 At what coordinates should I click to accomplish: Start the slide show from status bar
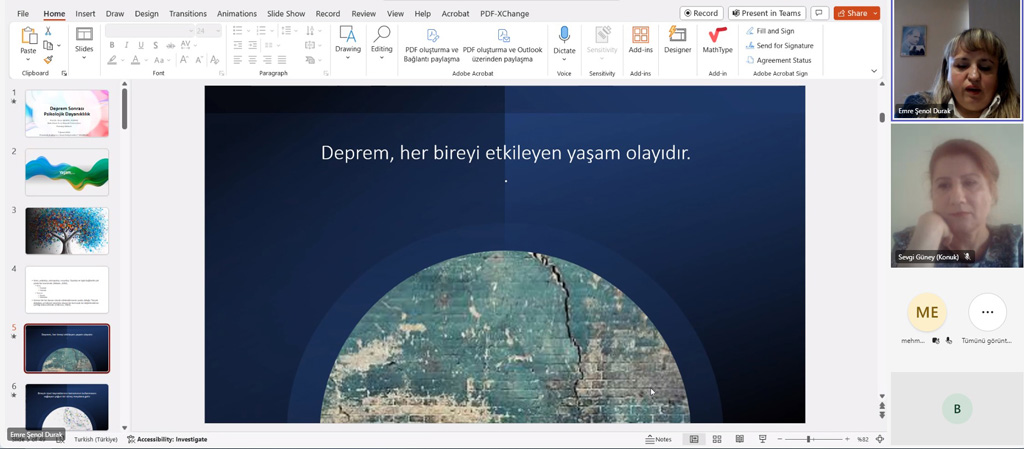[762, 439]
